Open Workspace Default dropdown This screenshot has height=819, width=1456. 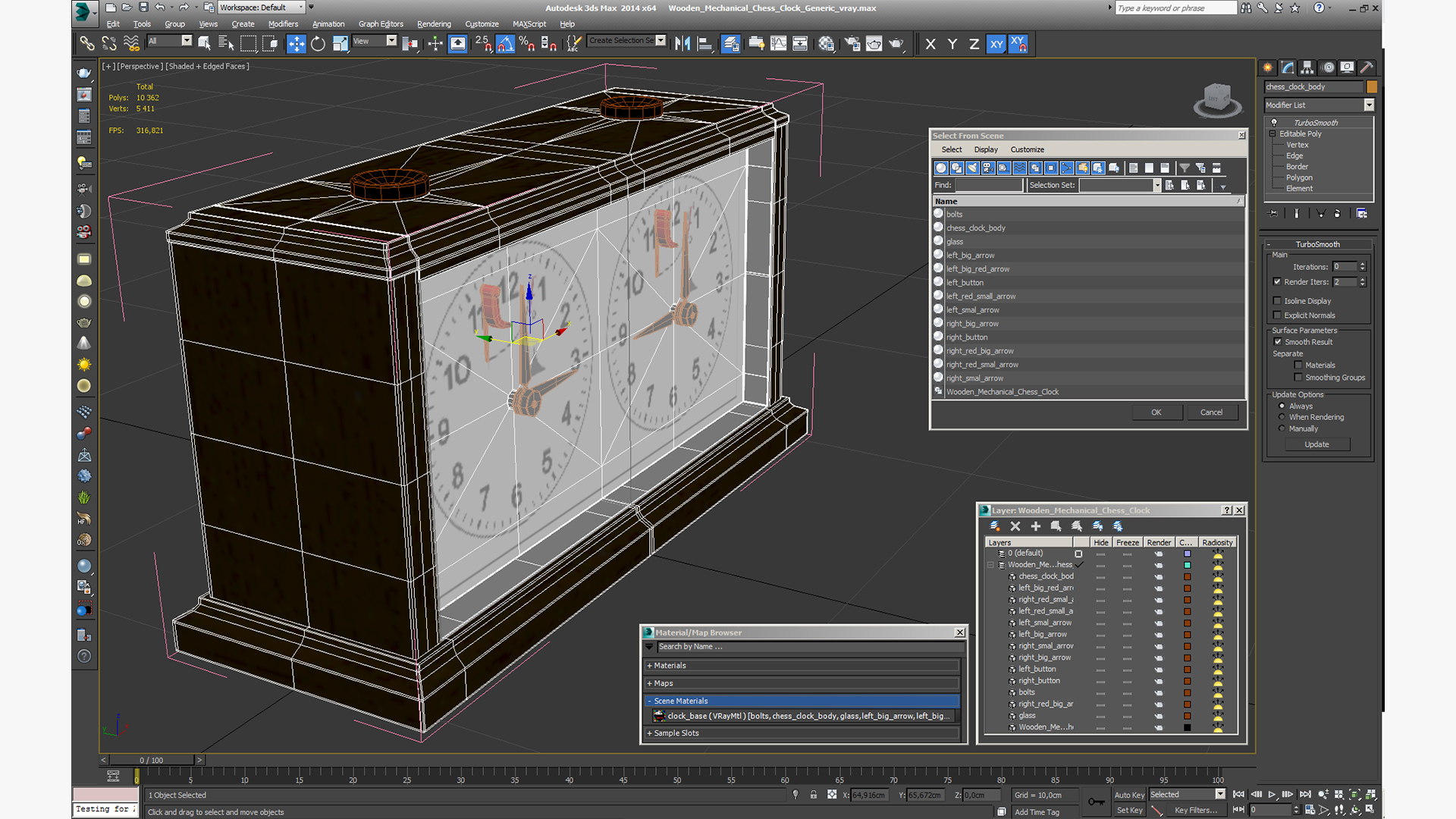pyautogui.click(x=301, y=8)
